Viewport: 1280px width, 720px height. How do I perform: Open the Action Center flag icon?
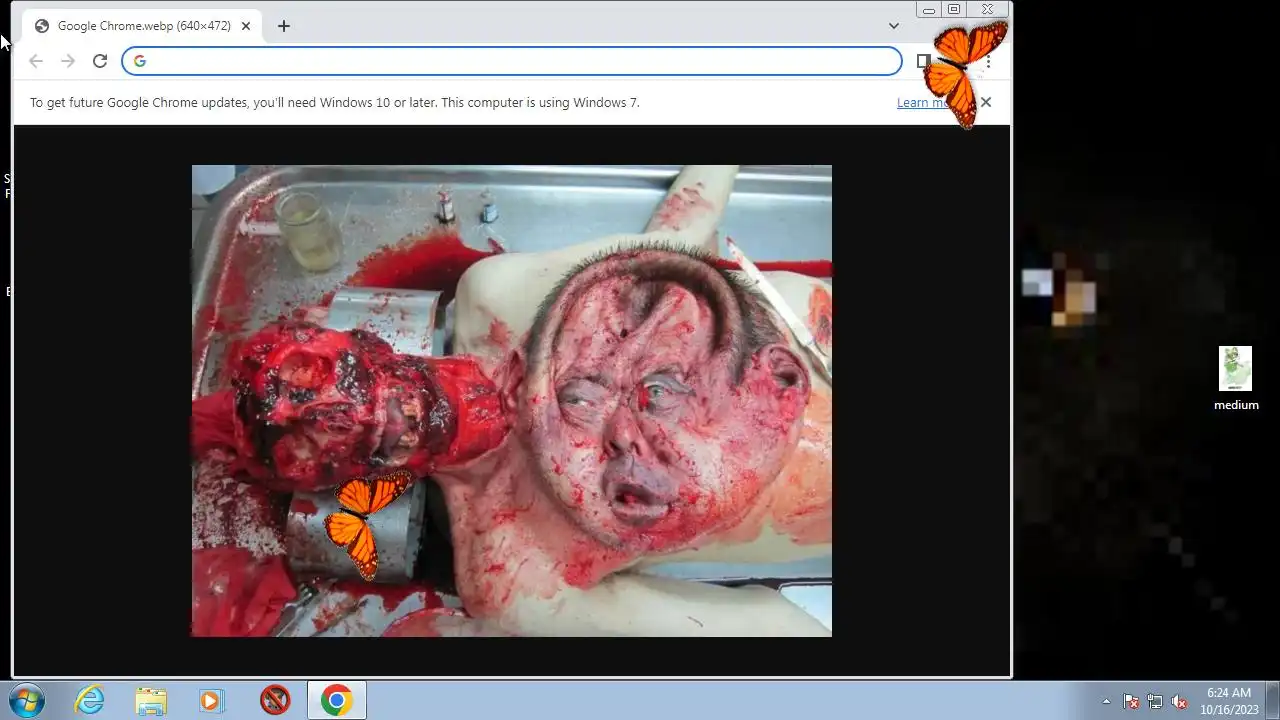[1131, 701]
